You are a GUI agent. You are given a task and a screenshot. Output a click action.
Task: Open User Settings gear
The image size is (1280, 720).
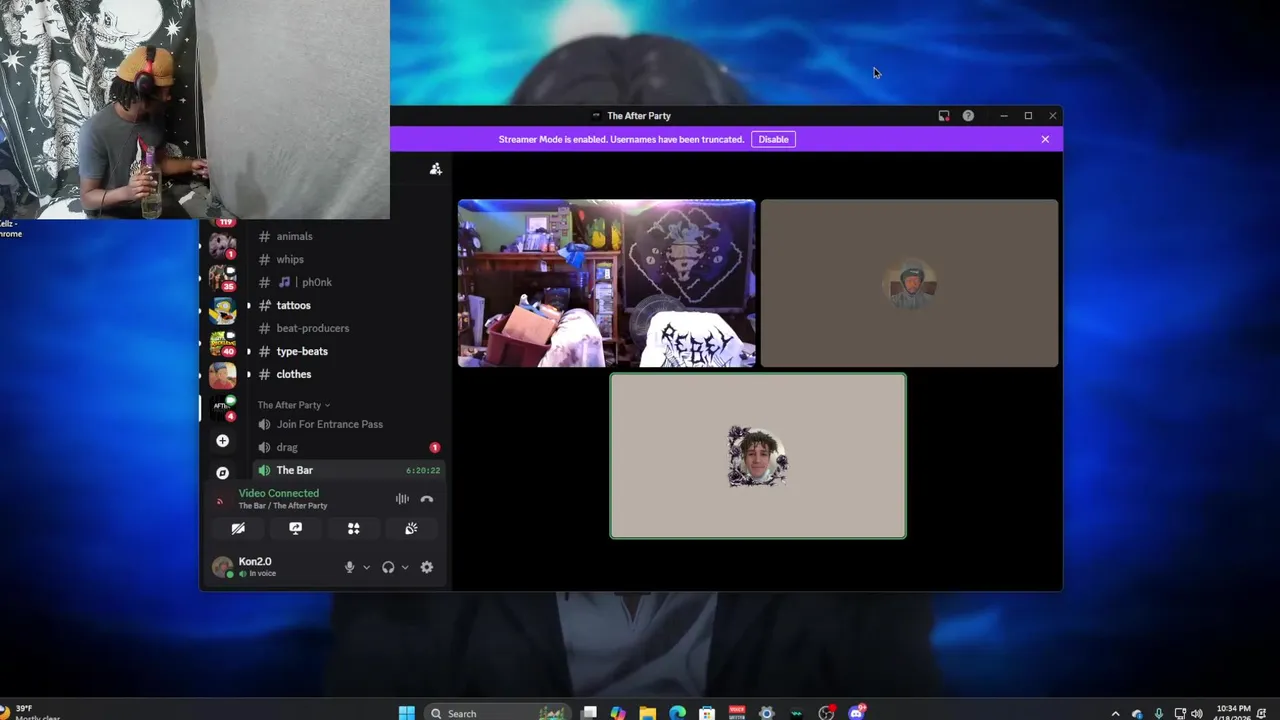click(427, 567)
